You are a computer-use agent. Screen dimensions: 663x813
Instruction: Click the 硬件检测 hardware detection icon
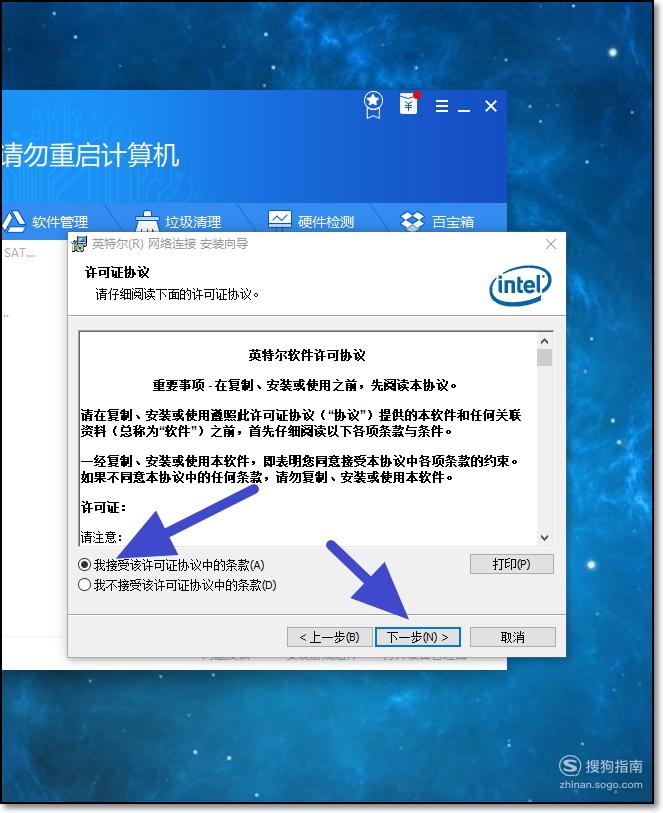point(280,221)
